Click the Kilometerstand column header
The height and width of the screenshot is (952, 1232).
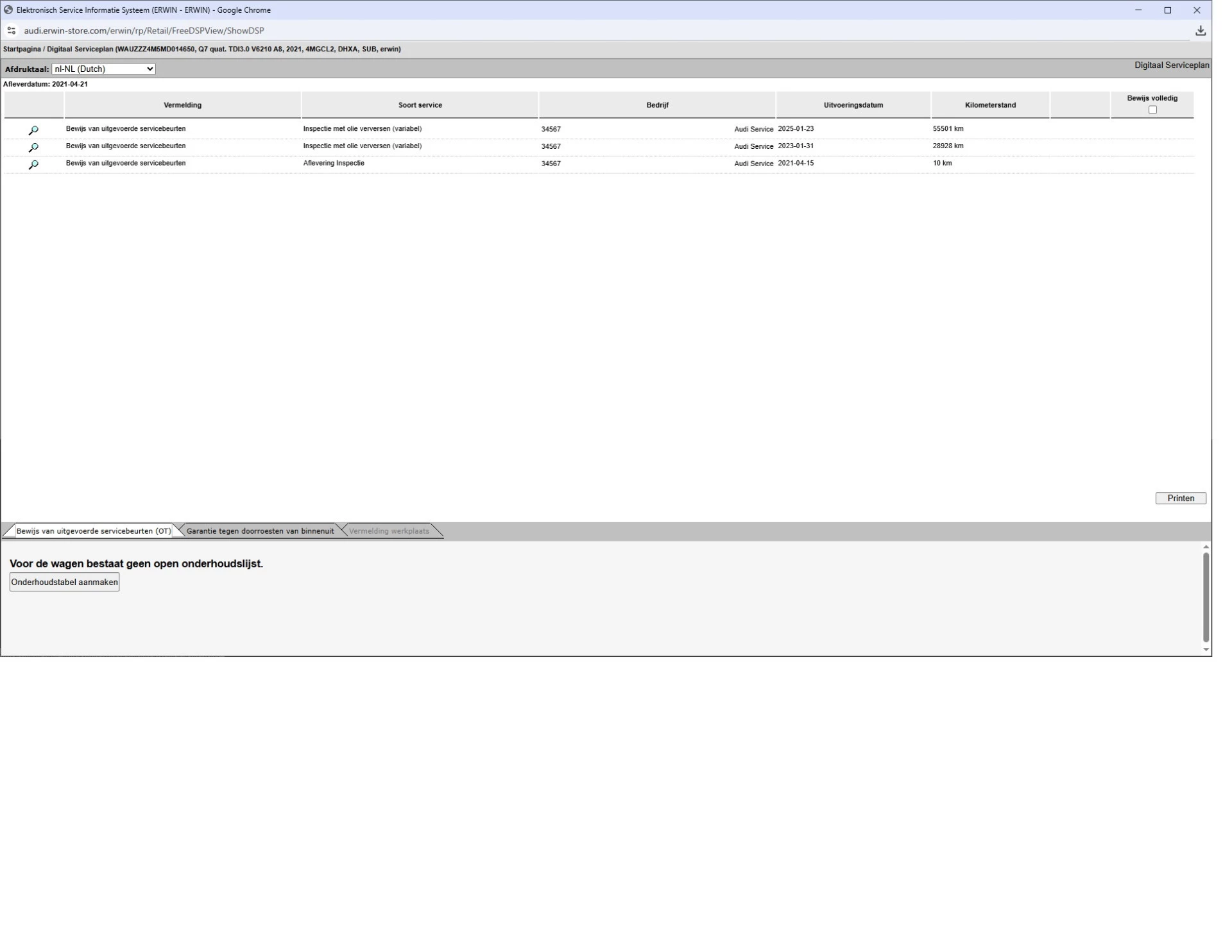[x=990, y=105]
